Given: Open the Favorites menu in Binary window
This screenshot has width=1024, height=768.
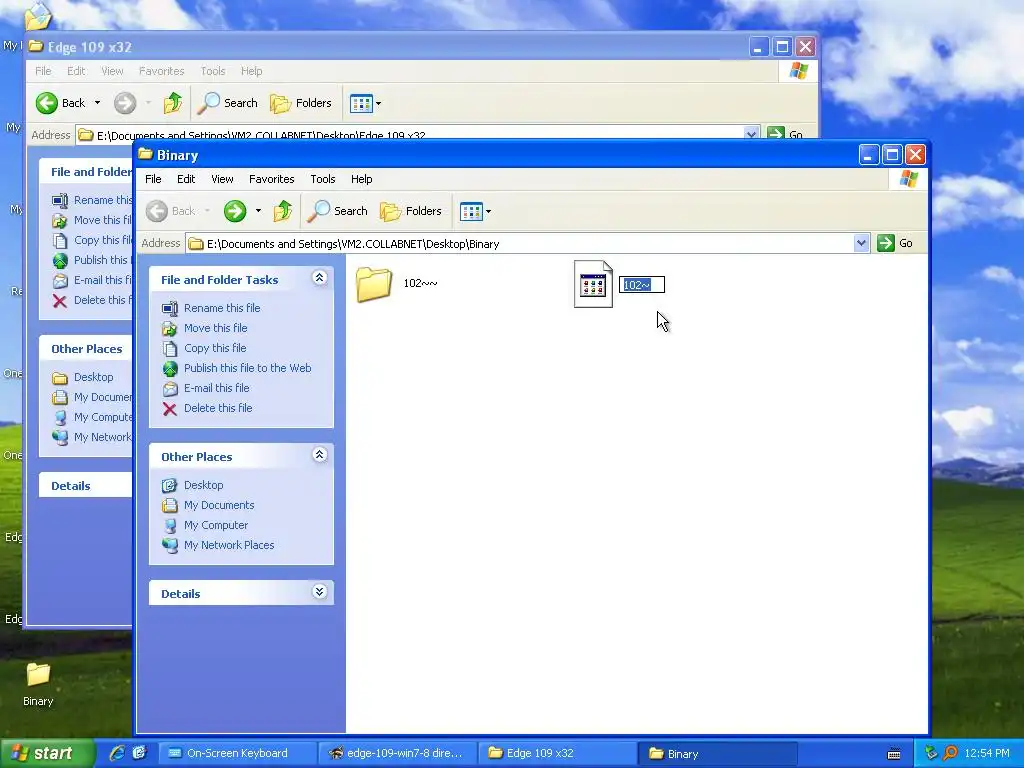Looking at the screenshot, I should 272,179.
